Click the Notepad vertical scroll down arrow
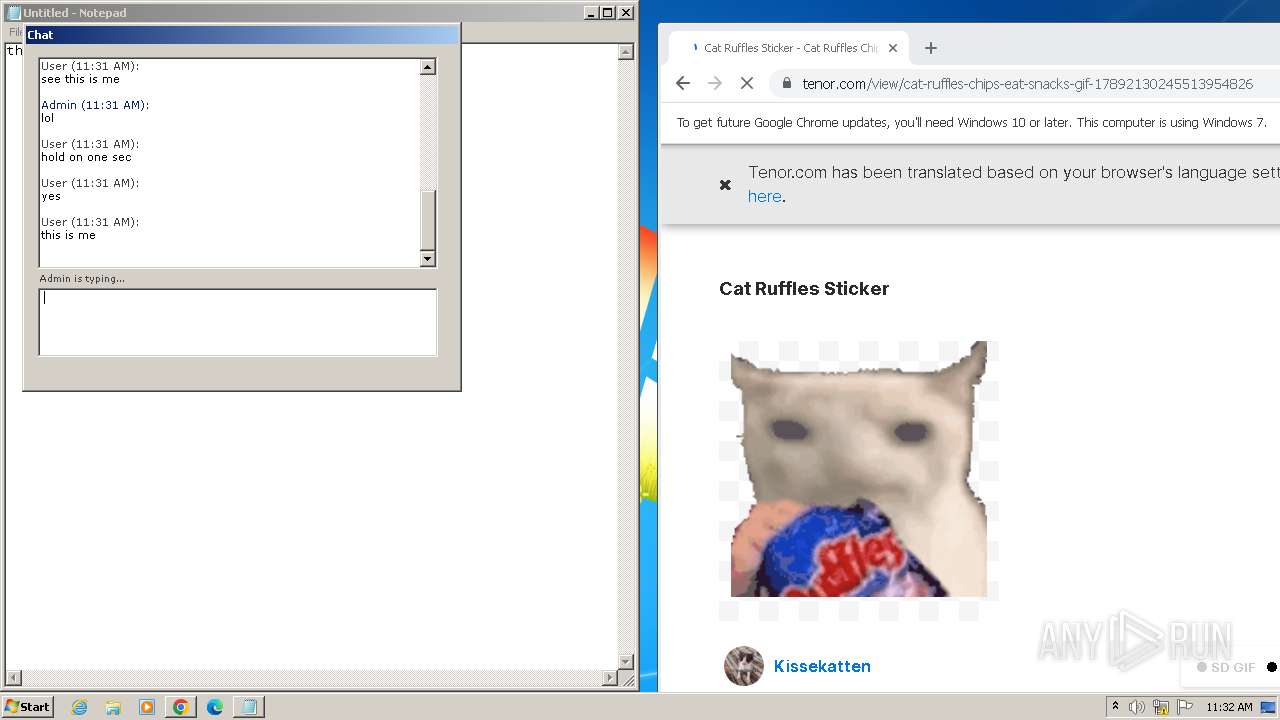Viewport: 1280px width, 720px height. (x=626, y=661)
